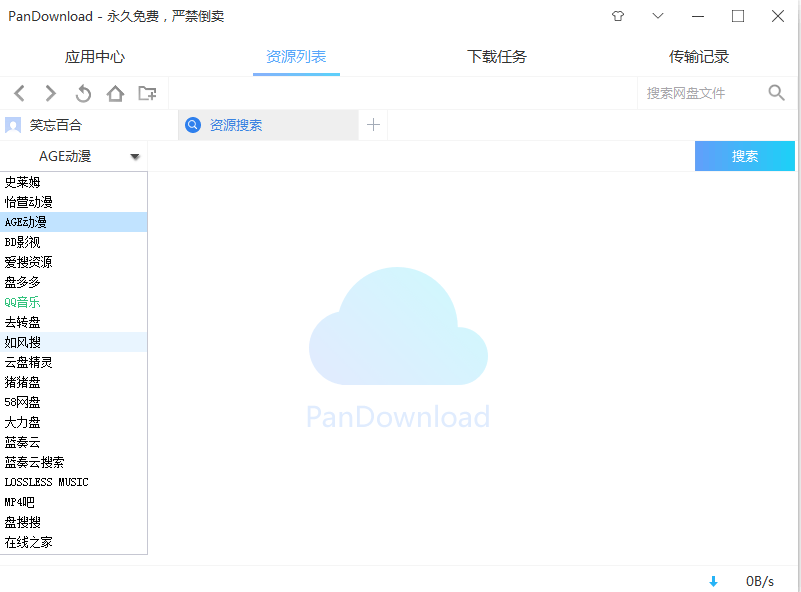This screenshot has width=801, height=592.
Task: Pick the green QQ音乐 entry
Action: (74, 302)
